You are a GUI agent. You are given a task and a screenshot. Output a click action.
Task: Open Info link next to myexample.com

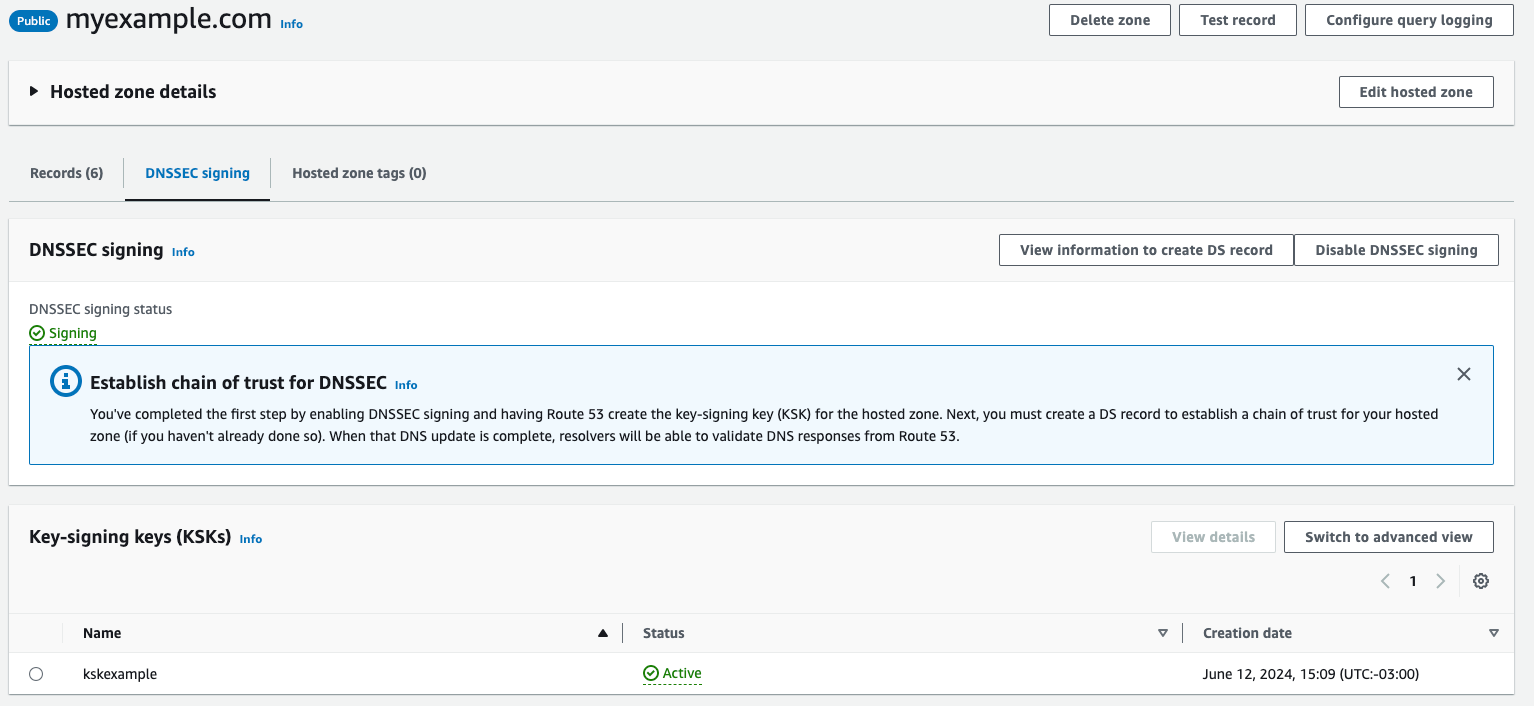tap(291, 24)
